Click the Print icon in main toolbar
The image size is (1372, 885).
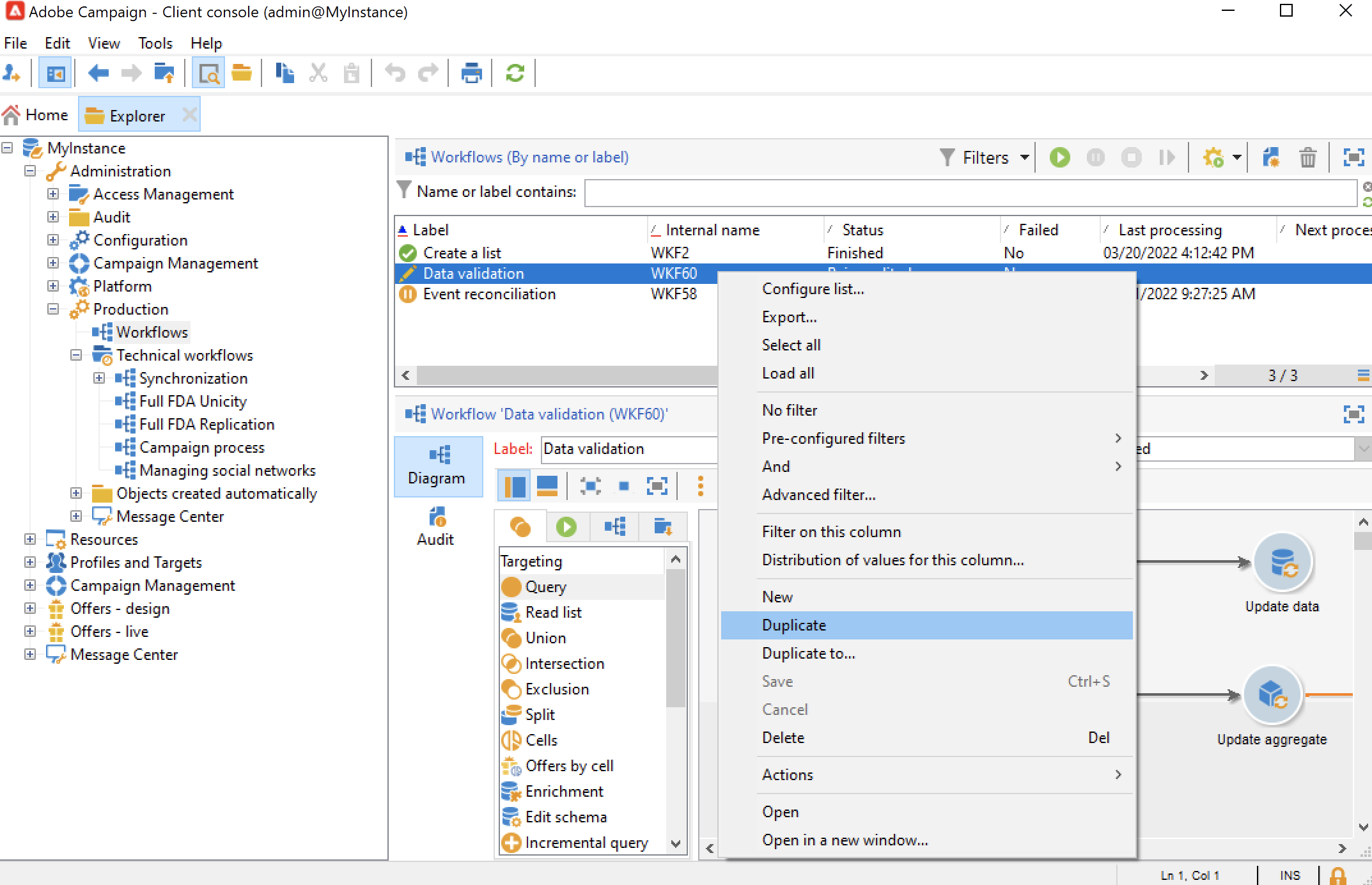pos(471,74)
